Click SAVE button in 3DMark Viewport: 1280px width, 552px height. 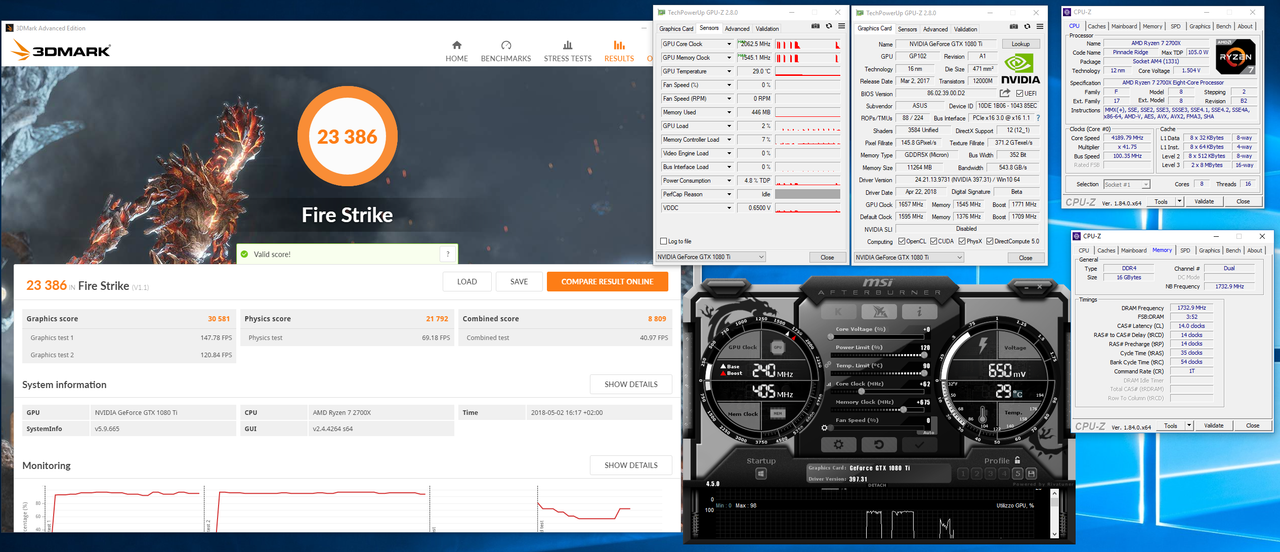click(x=519, y=281)
